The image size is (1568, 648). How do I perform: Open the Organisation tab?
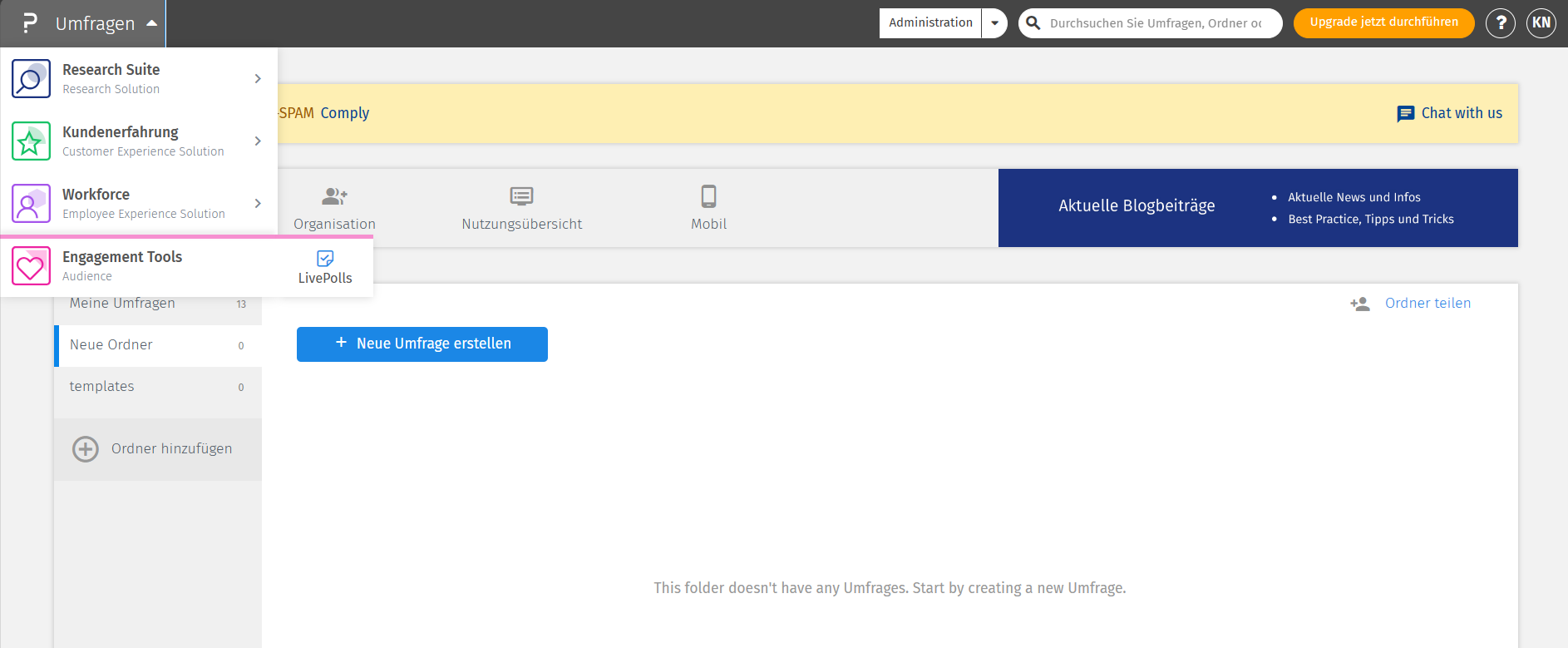pos(334,208)
